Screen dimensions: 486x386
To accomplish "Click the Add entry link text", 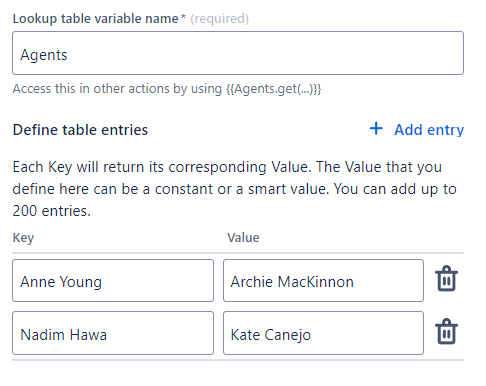I will [429, 130].
